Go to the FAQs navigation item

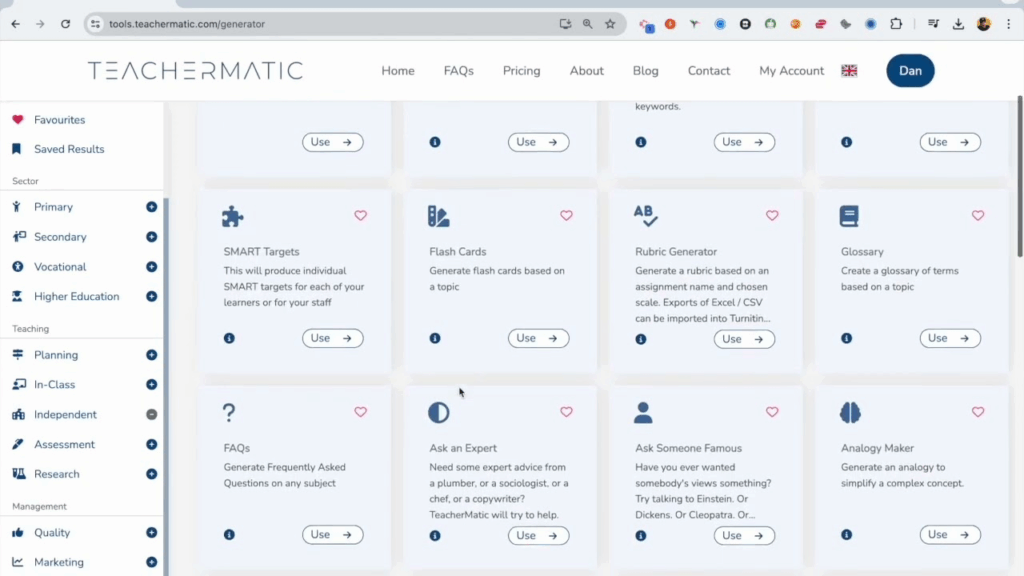click(458, 71)
